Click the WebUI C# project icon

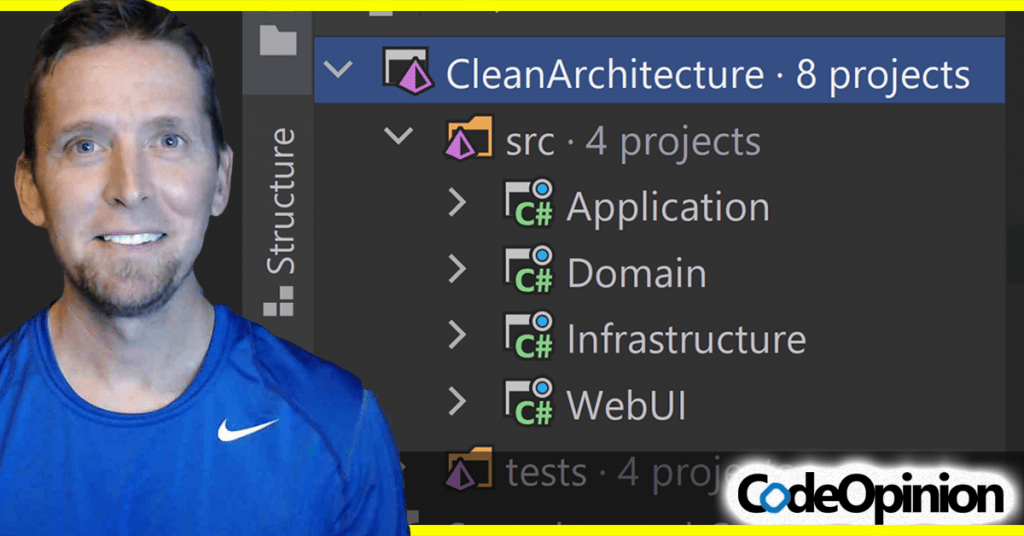click(x=528, y=403)
